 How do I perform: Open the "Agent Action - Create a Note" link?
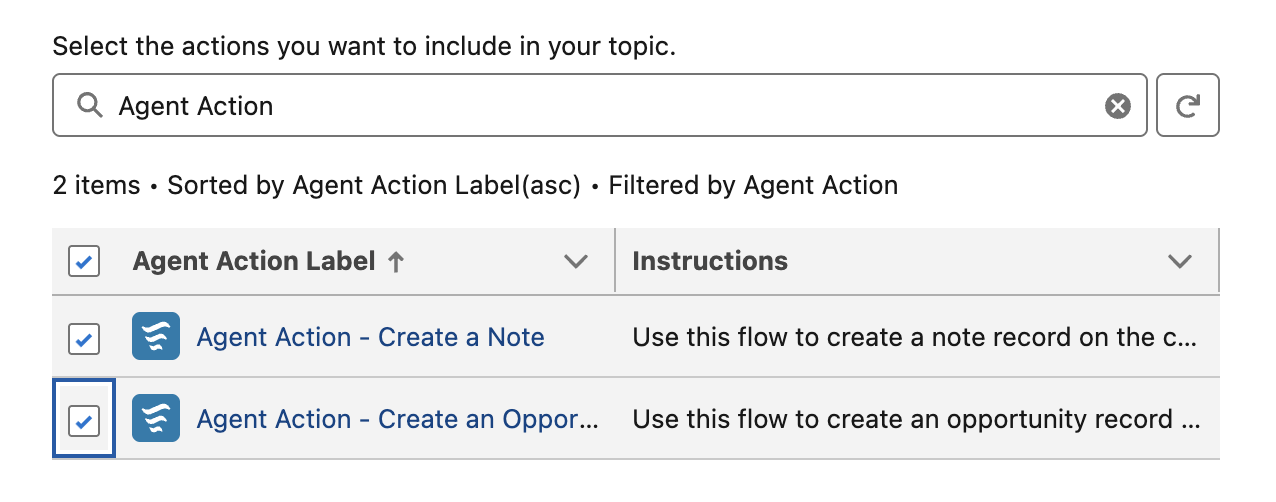point(370,337)
